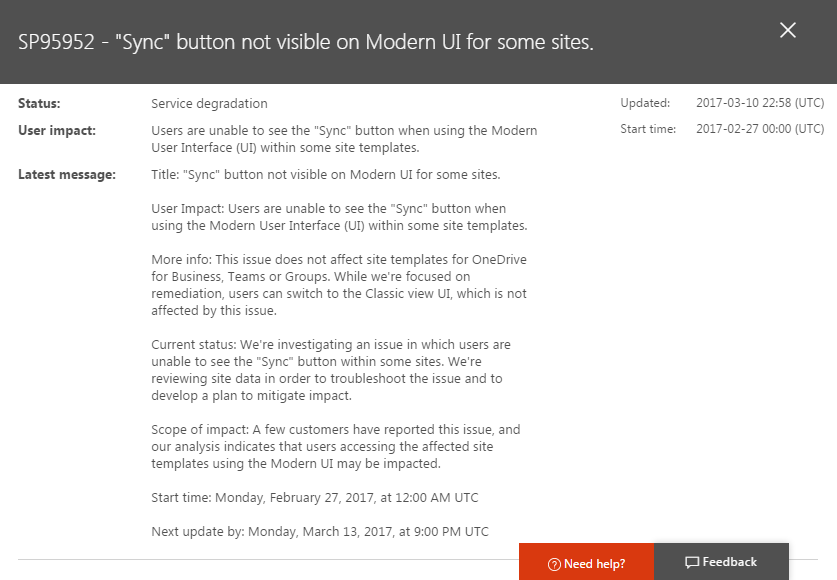Select the Service degradation status text

(209, 103)
